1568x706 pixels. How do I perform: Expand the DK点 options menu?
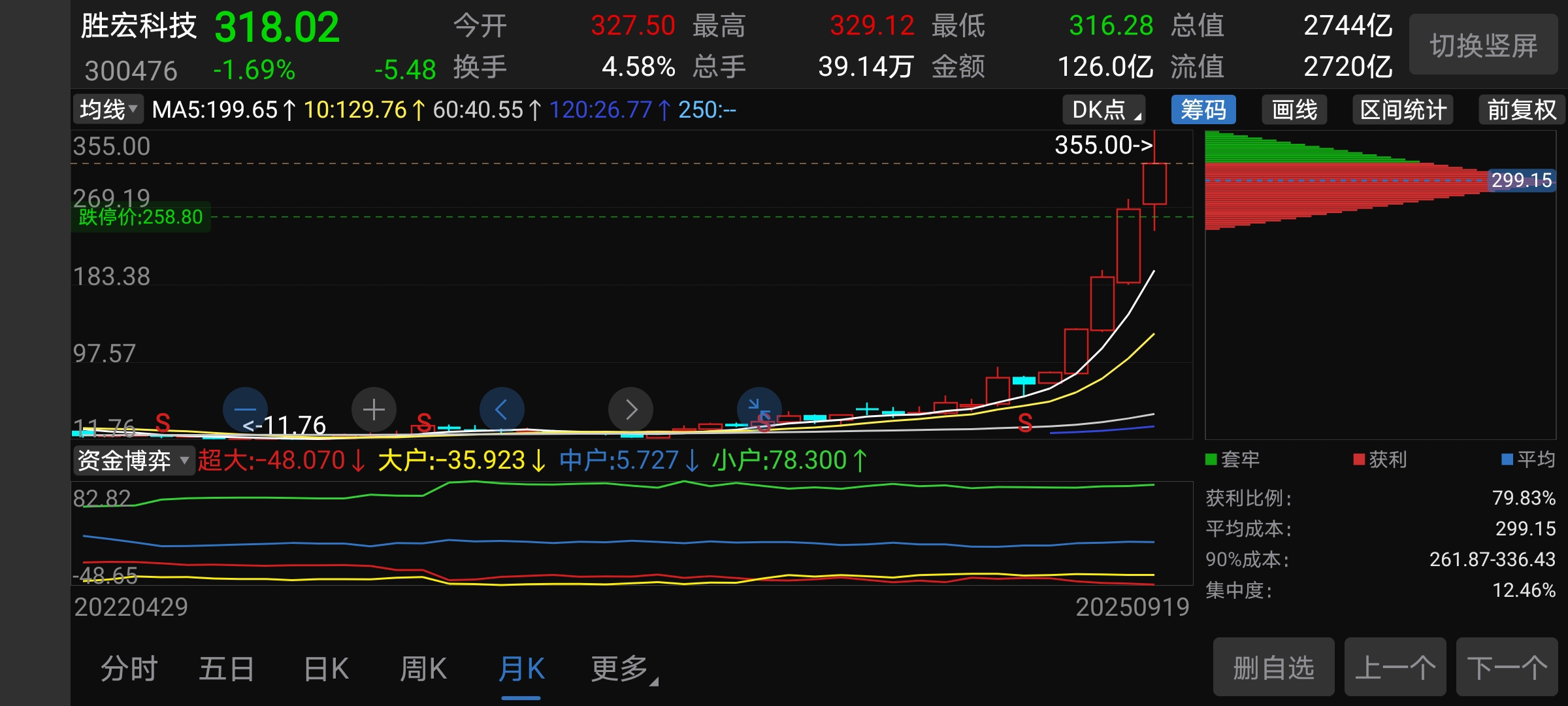point(1105,110)
